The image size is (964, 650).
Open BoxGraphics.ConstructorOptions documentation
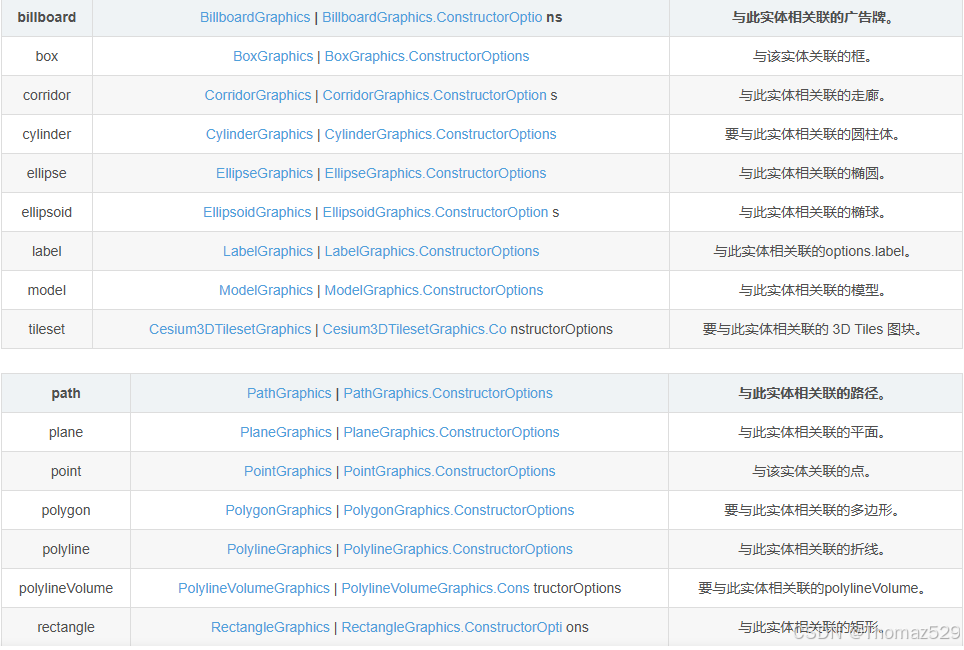426,56
